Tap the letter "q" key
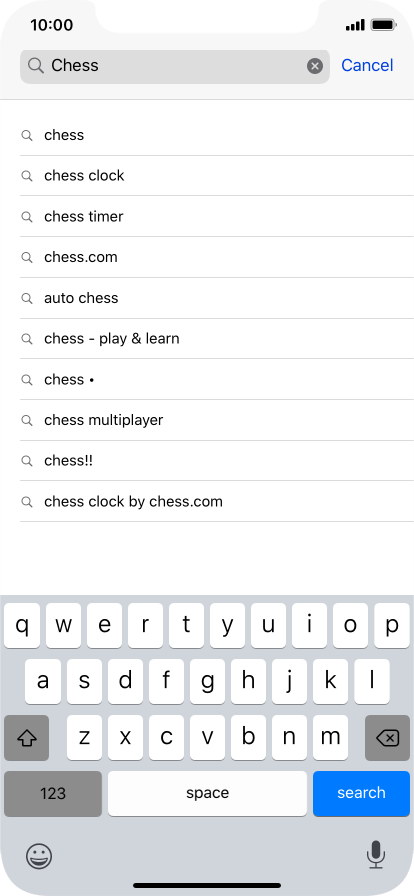Image resolution: width=414 pixels, height=896 pixels. [22, 626]
